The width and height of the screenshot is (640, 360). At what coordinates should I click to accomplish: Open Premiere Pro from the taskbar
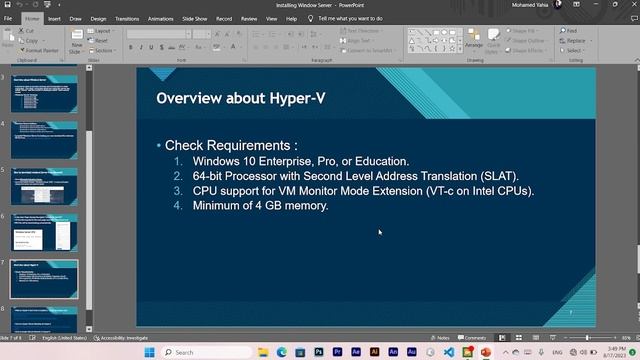337,352
